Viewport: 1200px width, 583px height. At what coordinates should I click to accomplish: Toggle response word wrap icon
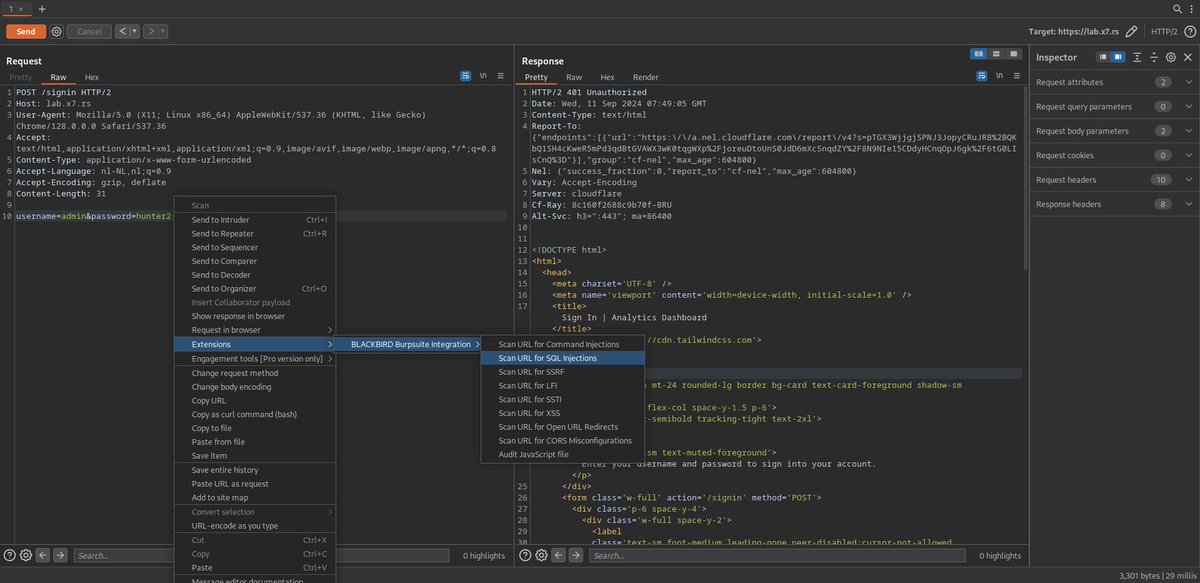point(982,76)
